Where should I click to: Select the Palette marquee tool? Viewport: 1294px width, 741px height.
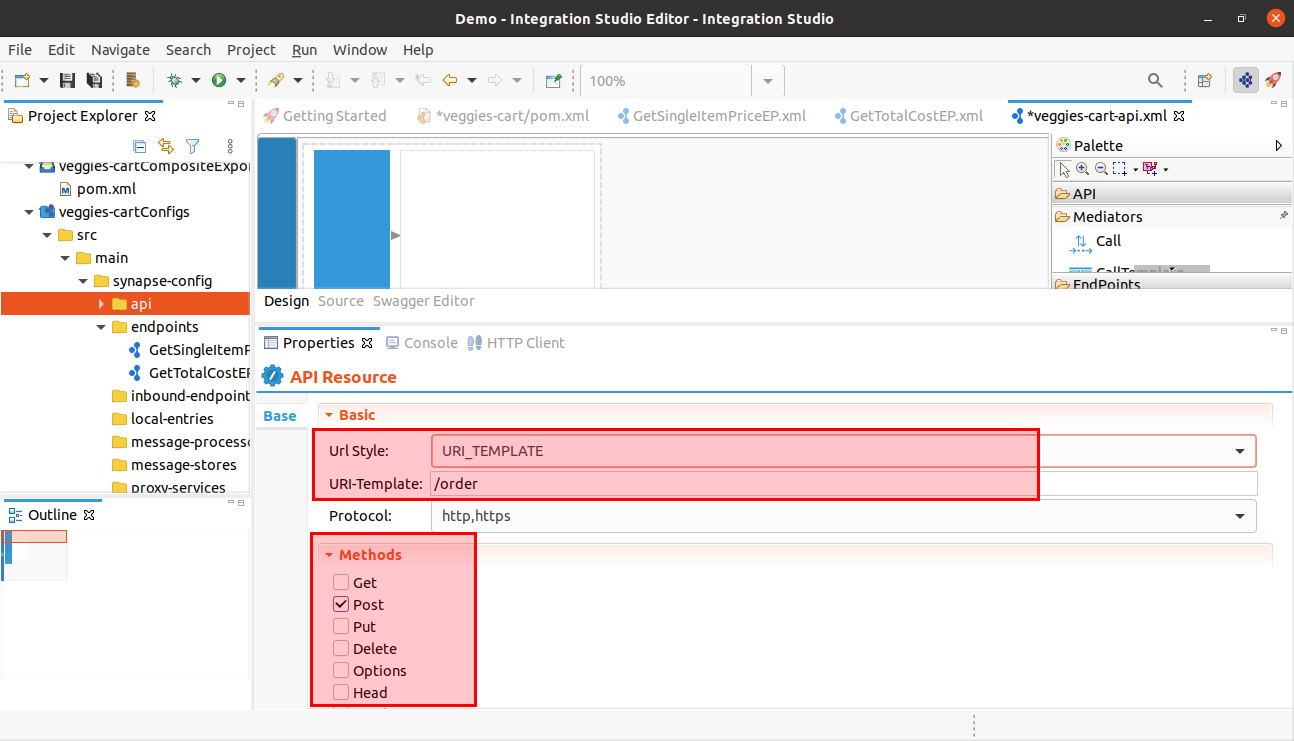[x=1119, y=169]
